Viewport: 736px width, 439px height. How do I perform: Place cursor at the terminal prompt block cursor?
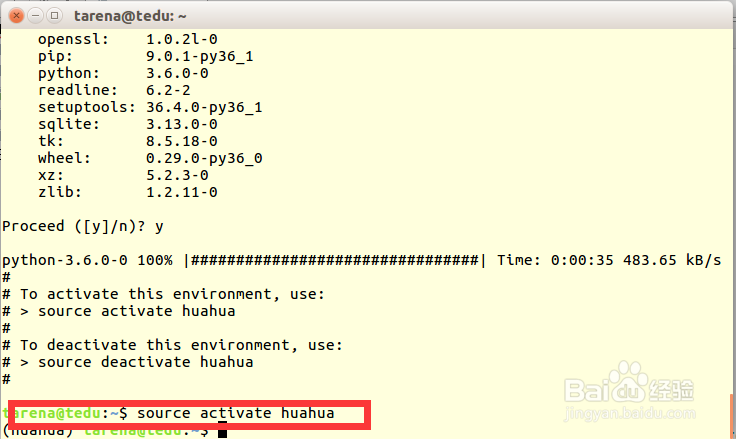pos(222,431)
